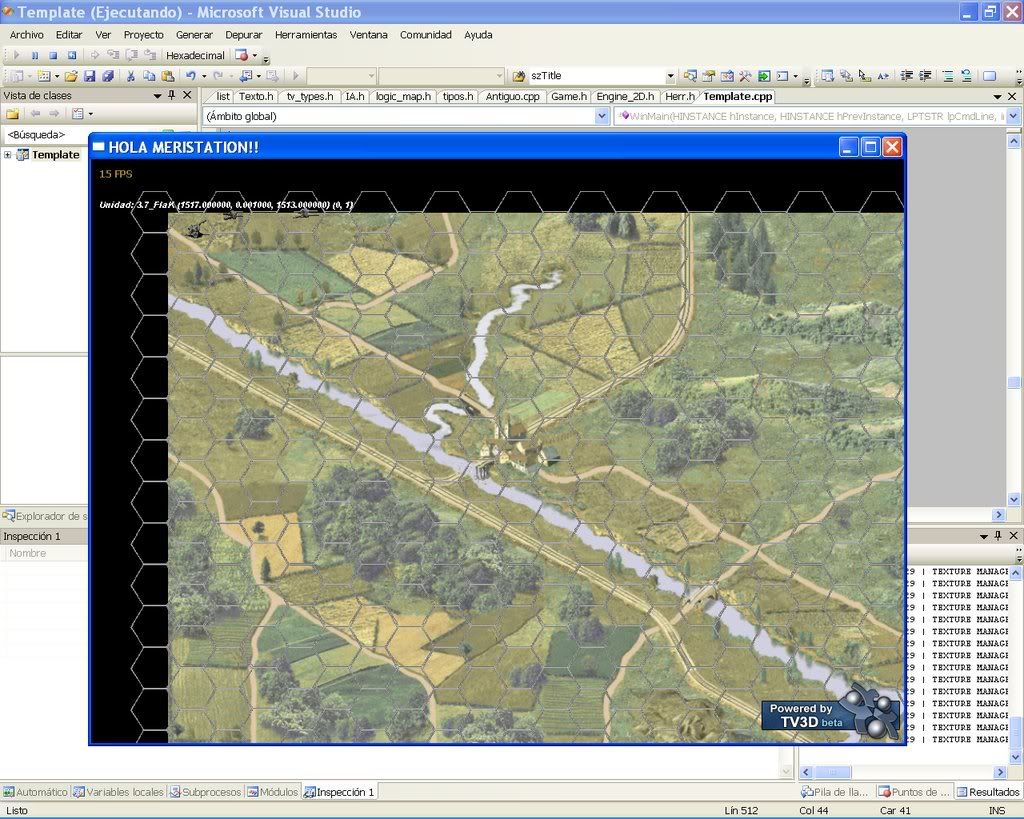Open the szTitle find combo dropdown
The height and width of the screenshot is (819, 1024).
[670, 76]
